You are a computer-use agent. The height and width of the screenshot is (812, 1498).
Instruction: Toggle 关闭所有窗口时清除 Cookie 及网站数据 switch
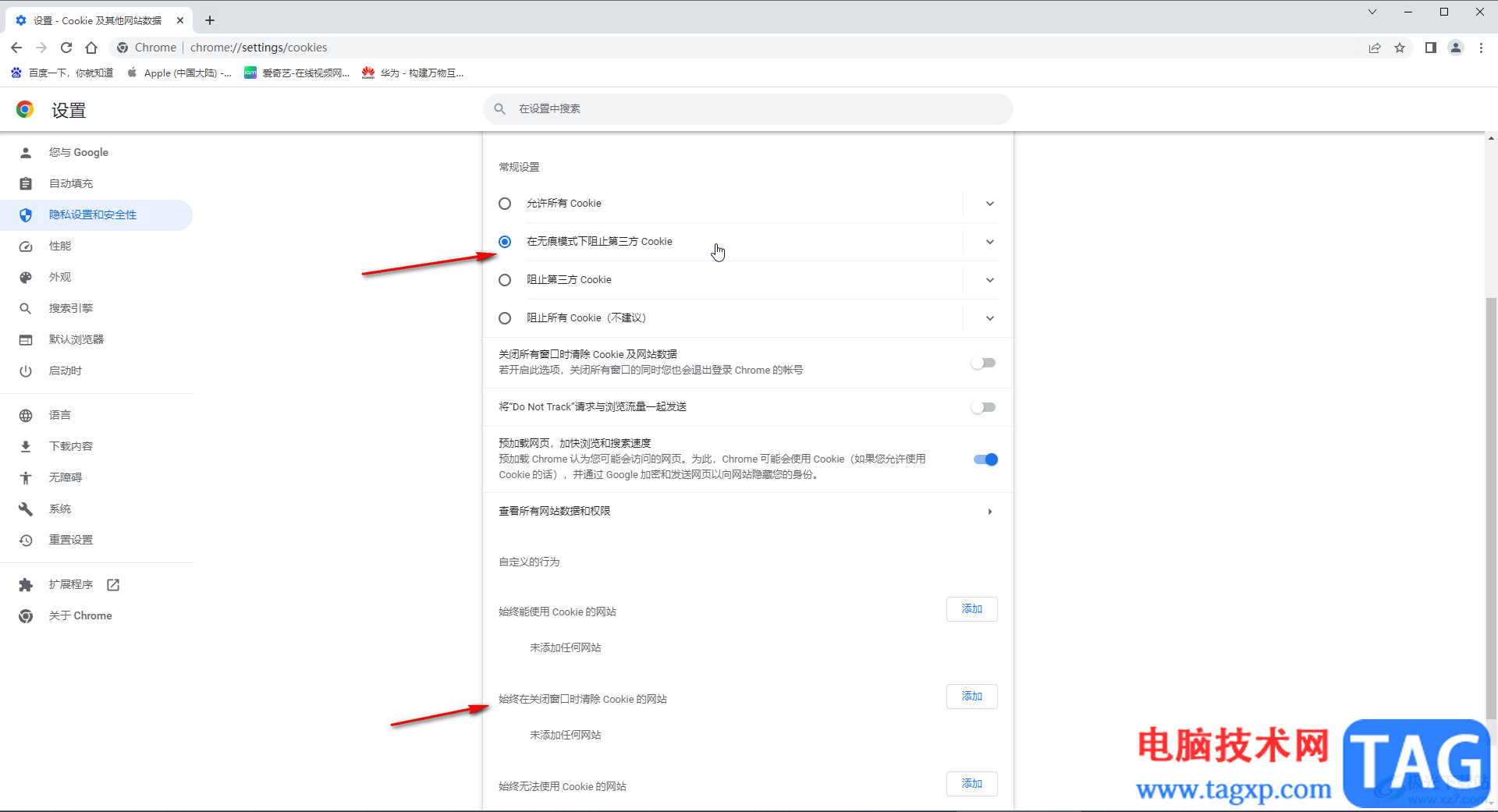[984, 363]
